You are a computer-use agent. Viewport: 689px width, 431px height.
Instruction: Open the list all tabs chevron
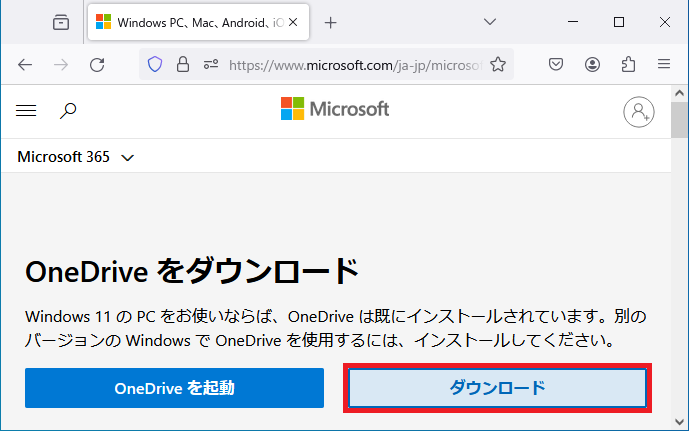490,22
